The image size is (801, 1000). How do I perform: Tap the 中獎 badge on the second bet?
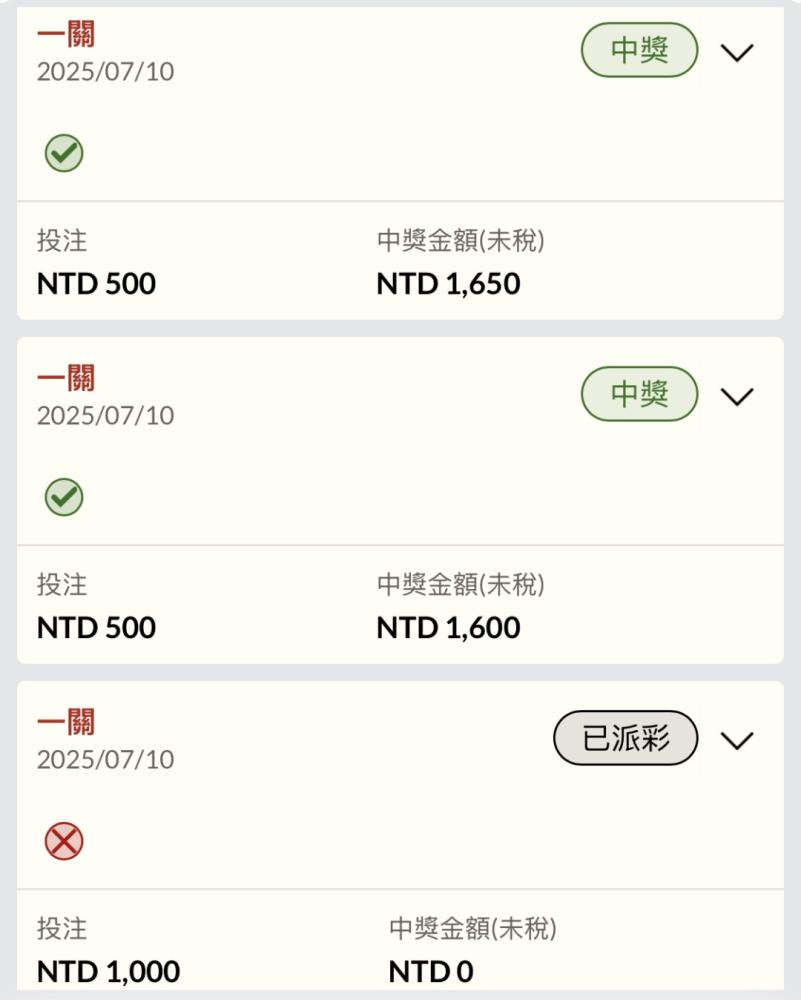(x=639, y=394)
